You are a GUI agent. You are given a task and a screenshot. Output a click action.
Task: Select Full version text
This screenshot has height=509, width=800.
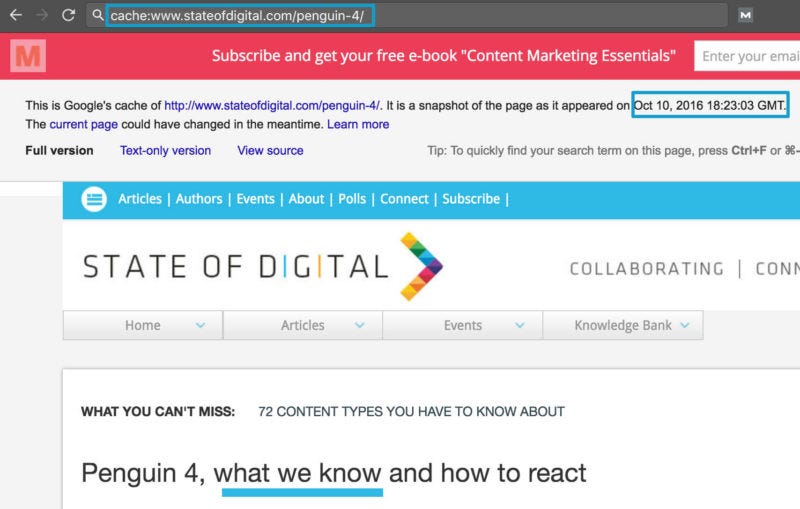pyautogui.click(x=59, y=150)
